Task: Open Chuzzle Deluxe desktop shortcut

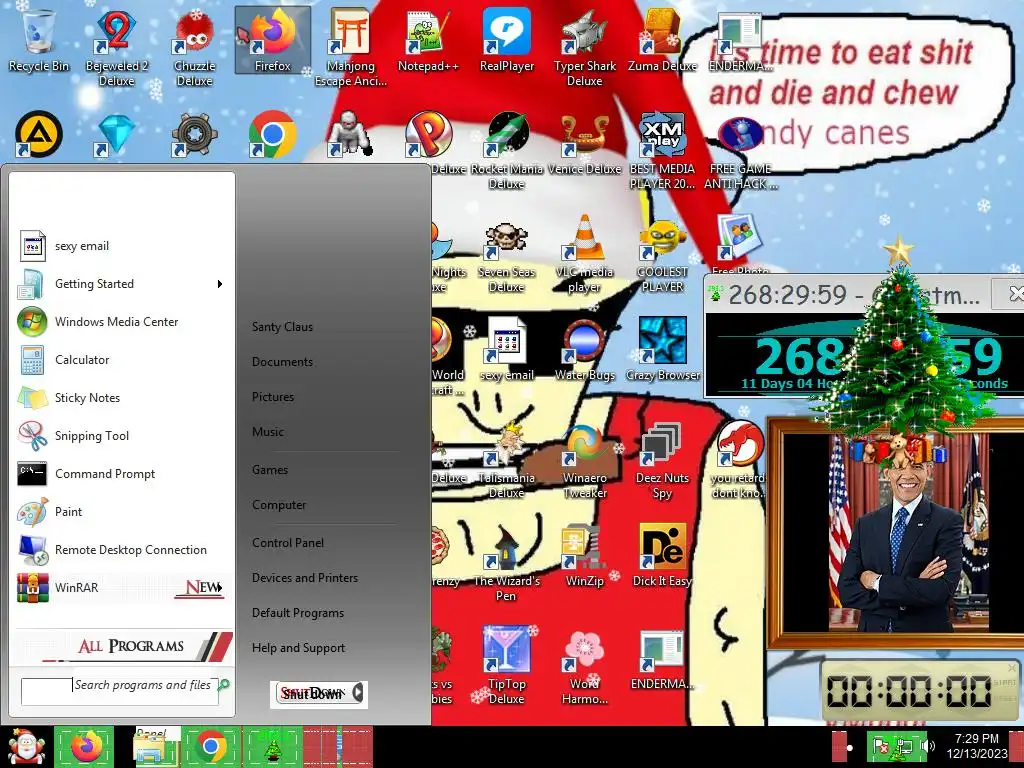Action: (x=195, y=47)
